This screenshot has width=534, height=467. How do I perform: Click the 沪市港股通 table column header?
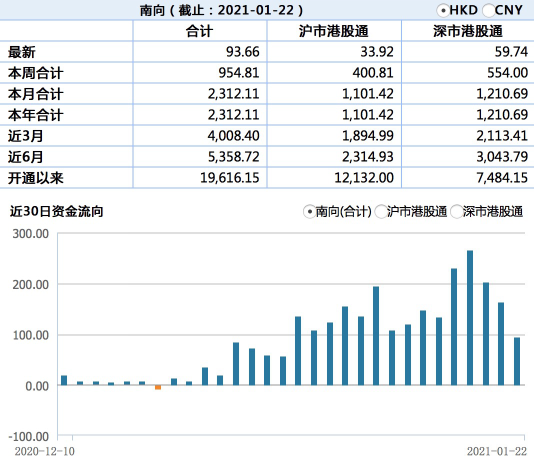(x=334, y=31)
